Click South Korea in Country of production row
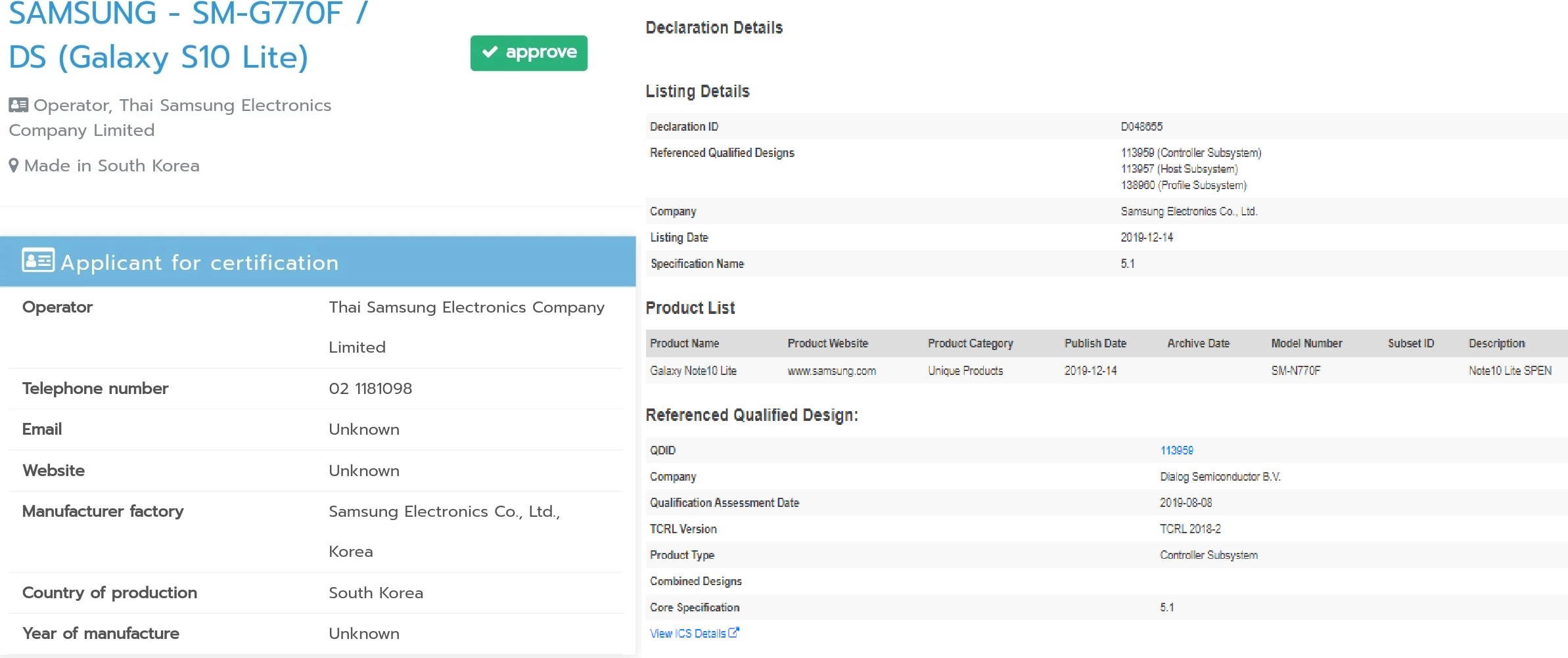Viewport: 1568px width, 658px height. pyautogui.click(x=376, y=593)
